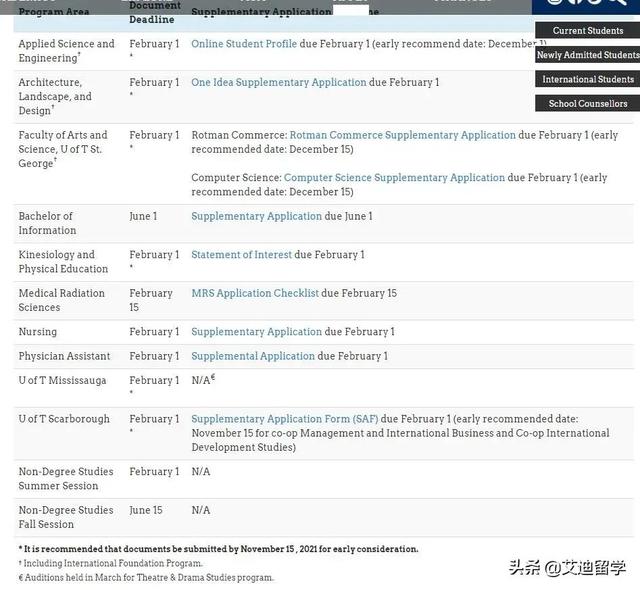Open Bachelor of Information Supplementary Application link
640x590 pixels.
[x=257, y=216]
